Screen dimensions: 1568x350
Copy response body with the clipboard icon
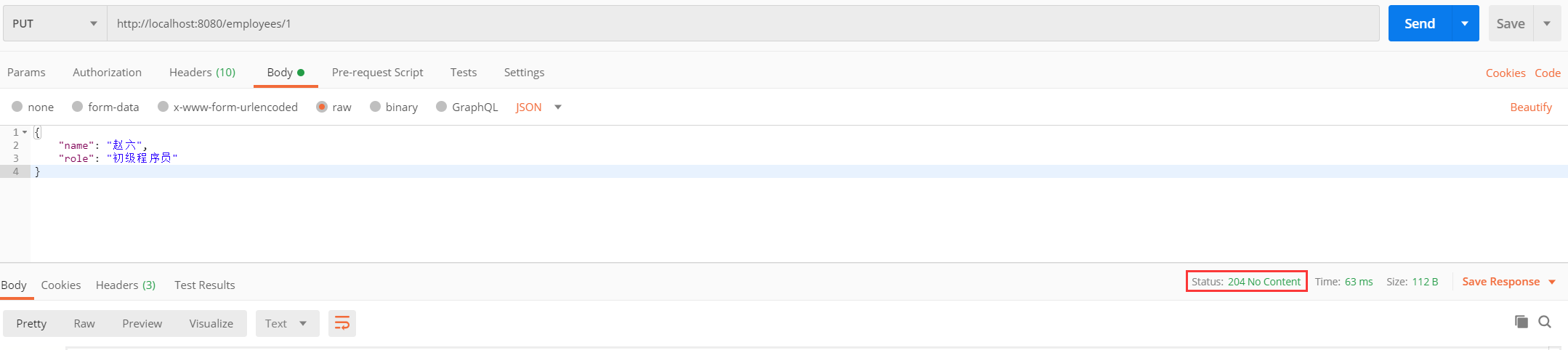[x=1521, y=322]
